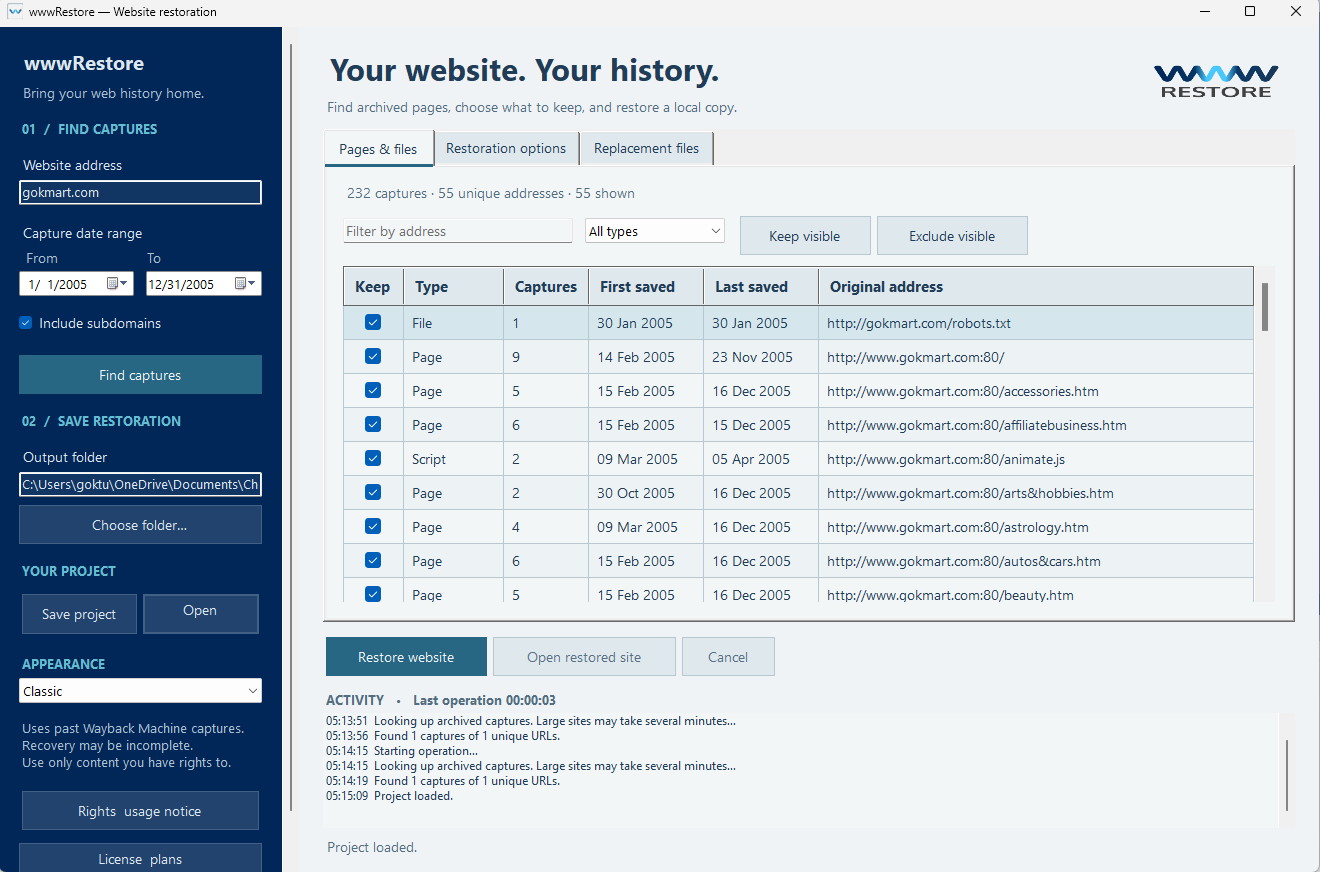
Task: Open the Rights usage notice
Action: click(140, 811)
